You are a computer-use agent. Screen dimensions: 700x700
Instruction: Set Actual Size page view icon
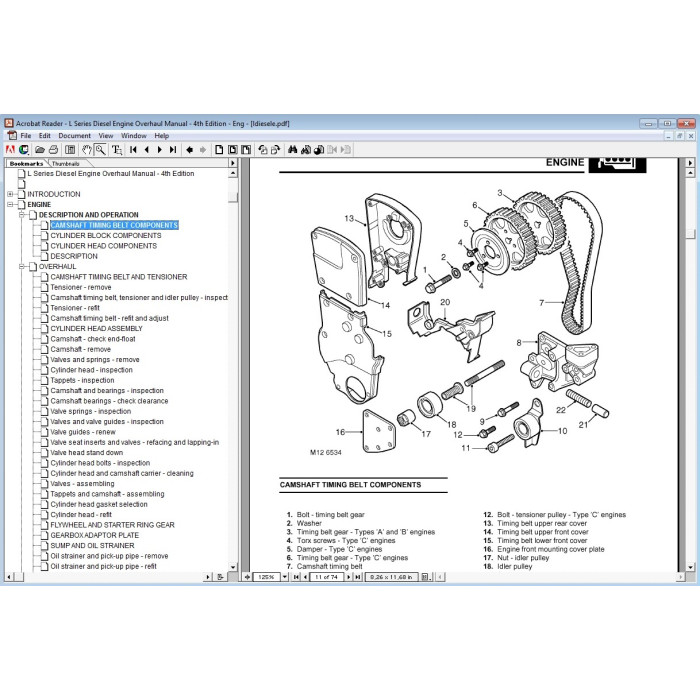click(219, 150)
